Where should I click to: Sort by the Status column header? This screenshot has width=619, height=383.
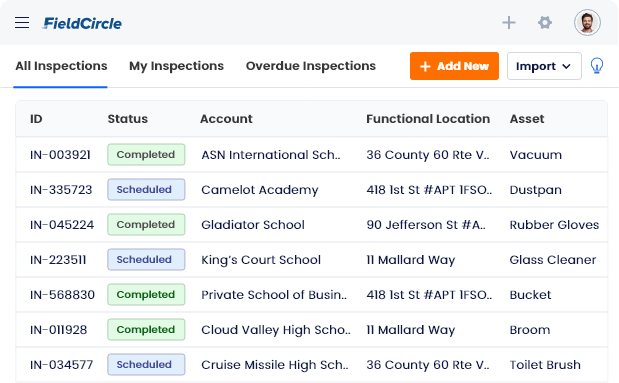[128, 119]
